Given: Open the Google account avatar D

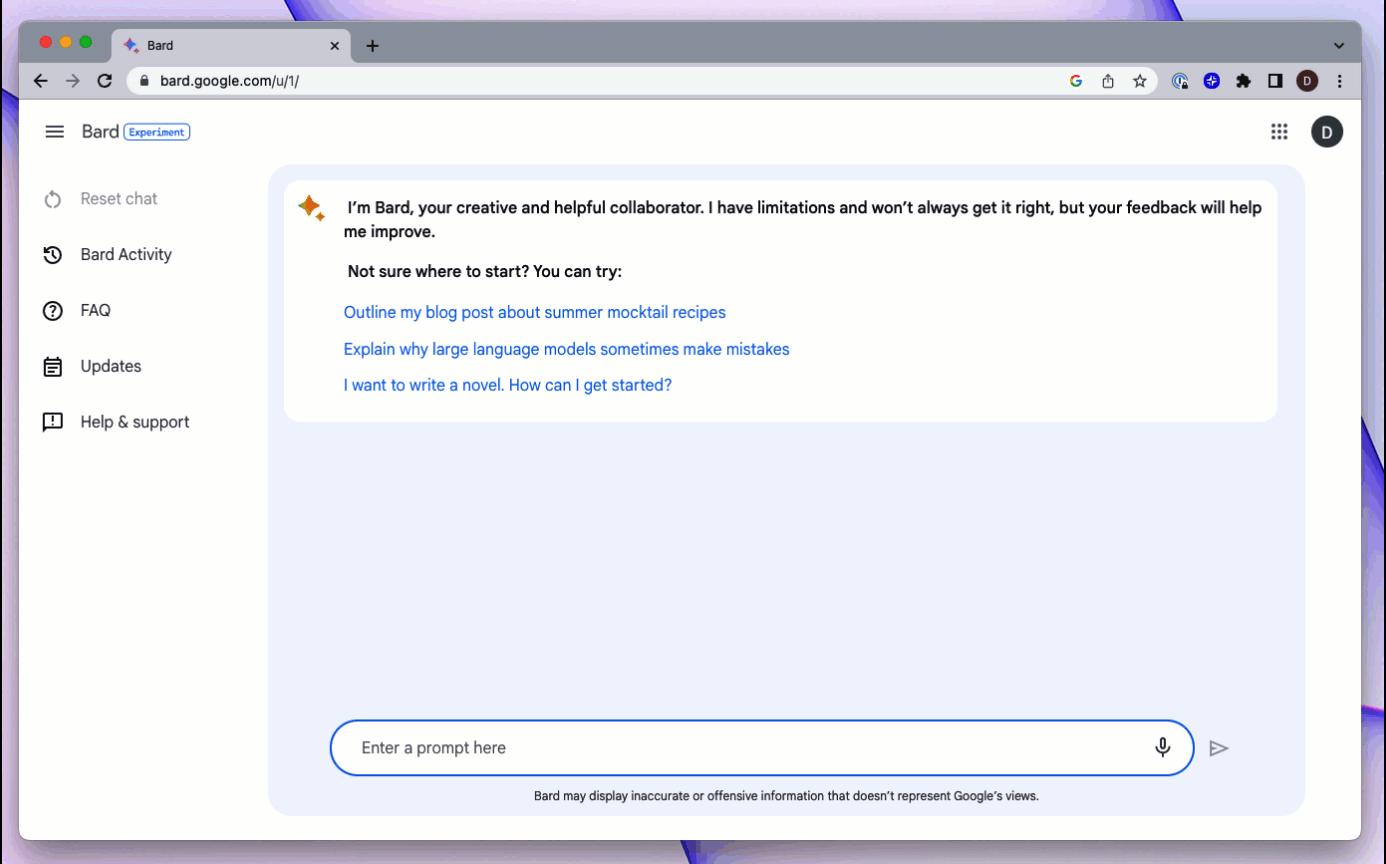Looking at the screenshot, I should 1327,131.
